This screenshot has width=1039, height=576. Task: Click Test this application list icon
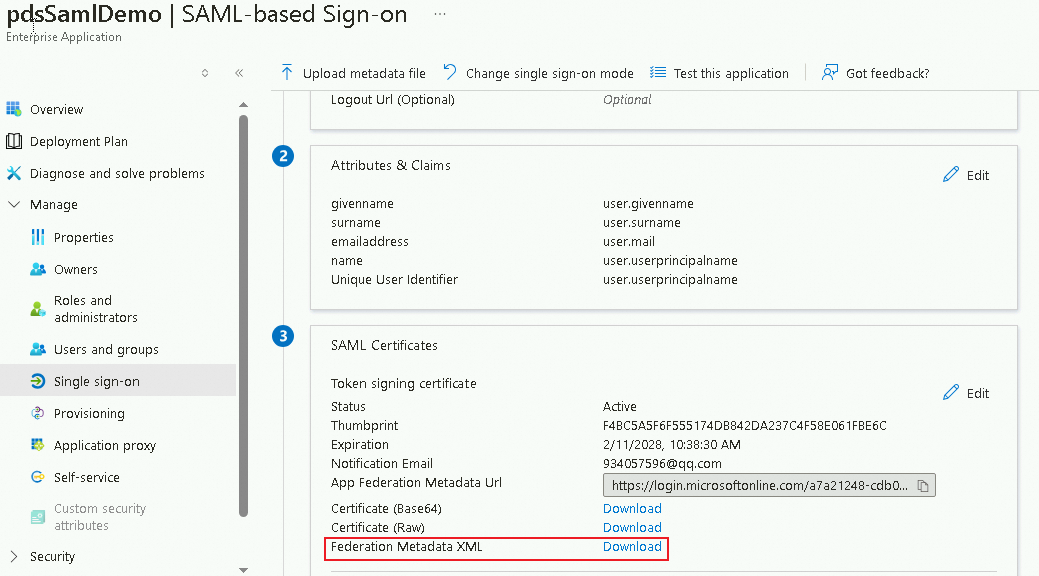pos(657,72)
